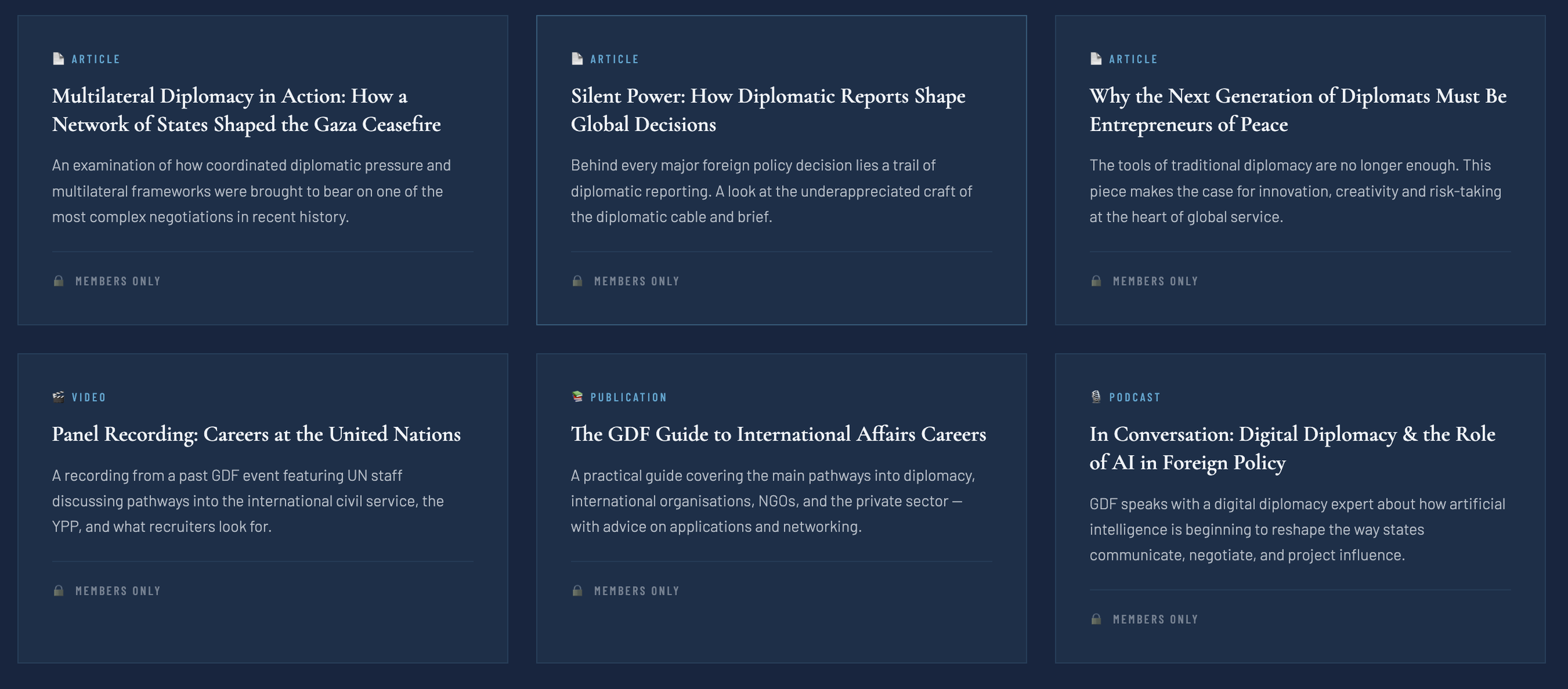Click the PUBLICATION category label

[628, 397]
